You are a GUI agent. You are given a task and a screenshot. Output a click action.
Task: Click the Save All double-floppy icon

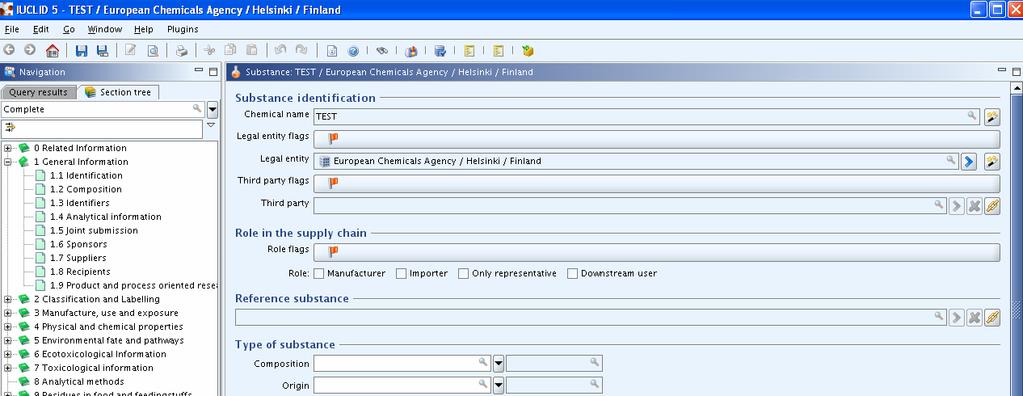(x=102, y=50)
